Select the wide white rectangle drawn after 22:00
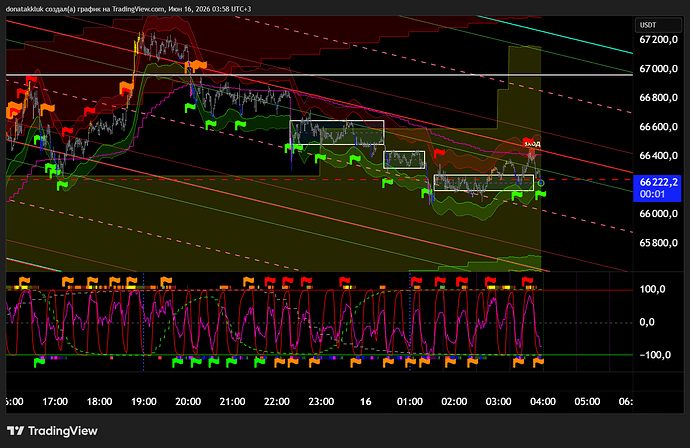Image resolution: width=690 pixels, height=448 pixels. [337, 132]
